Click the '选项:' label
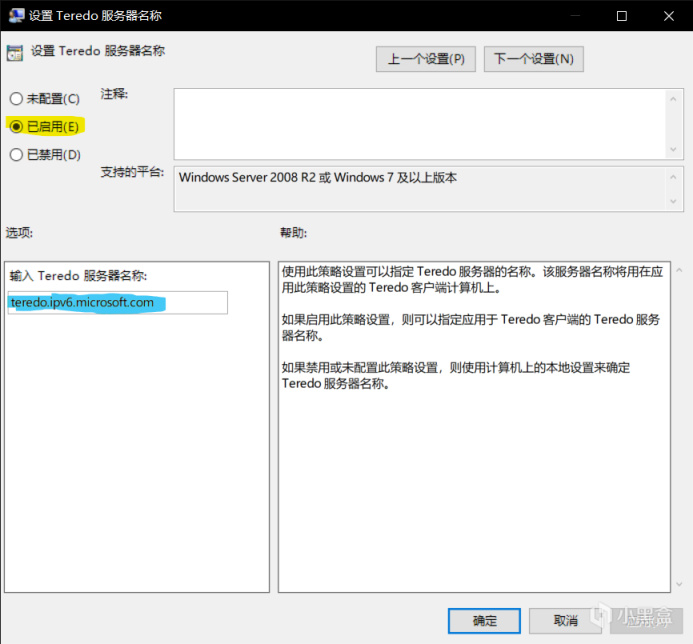693x644 pixels. click(x=19, y=232)
